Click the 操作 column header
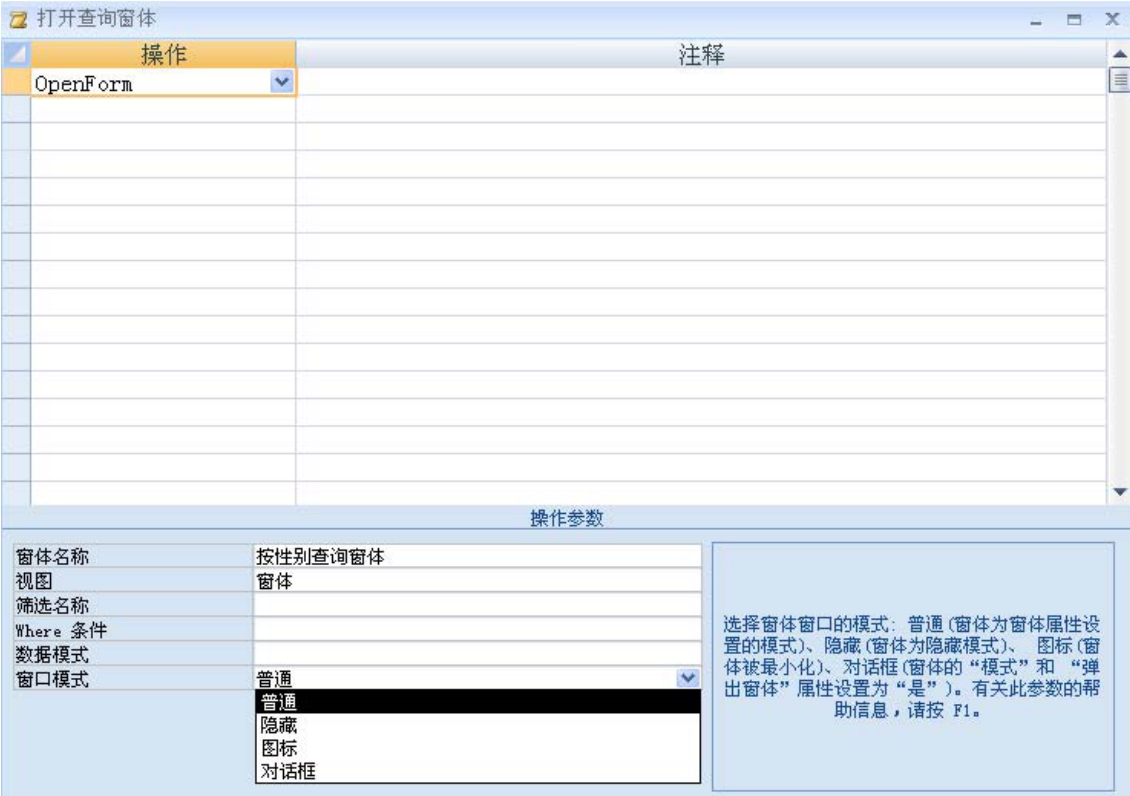The image size is (1130, 796). pos(163,55)
